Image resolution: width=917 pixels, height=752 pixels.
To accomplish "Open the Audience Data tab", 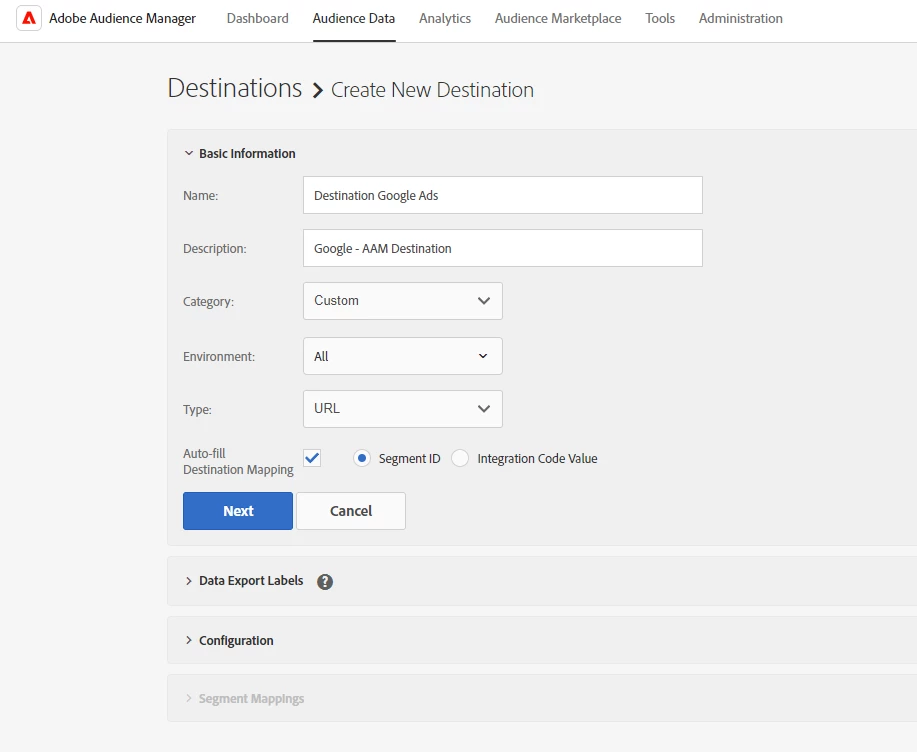I will (354, 18).
